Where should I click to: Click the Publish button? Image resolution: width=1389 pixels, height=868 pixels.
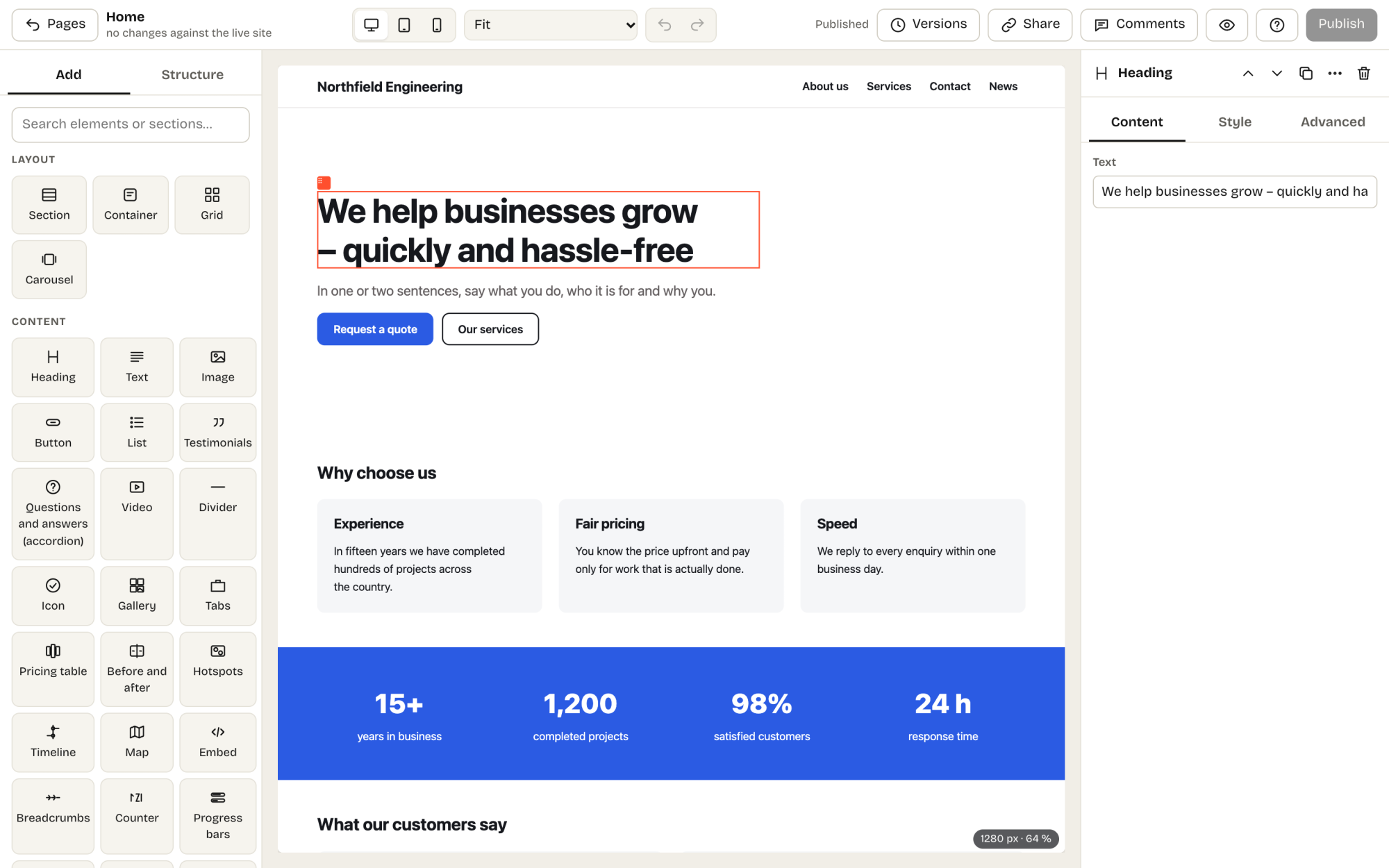point(1341,25)
